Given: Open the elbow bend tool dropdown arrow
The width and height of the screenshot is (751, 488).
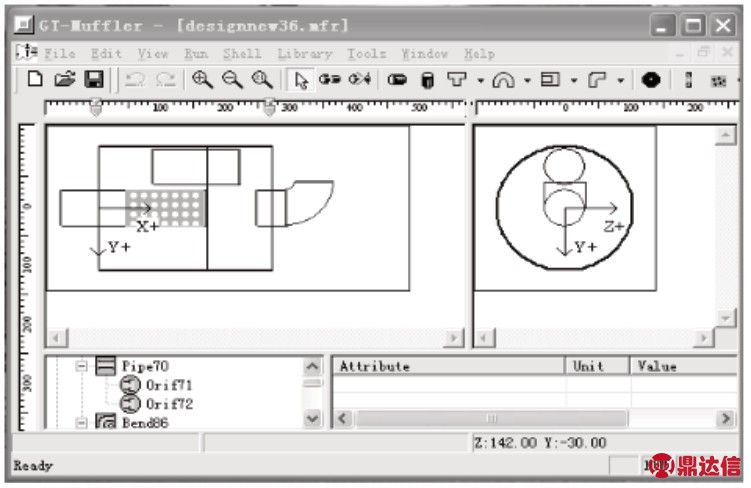Looking at the screenshot, I should (620, 80).
